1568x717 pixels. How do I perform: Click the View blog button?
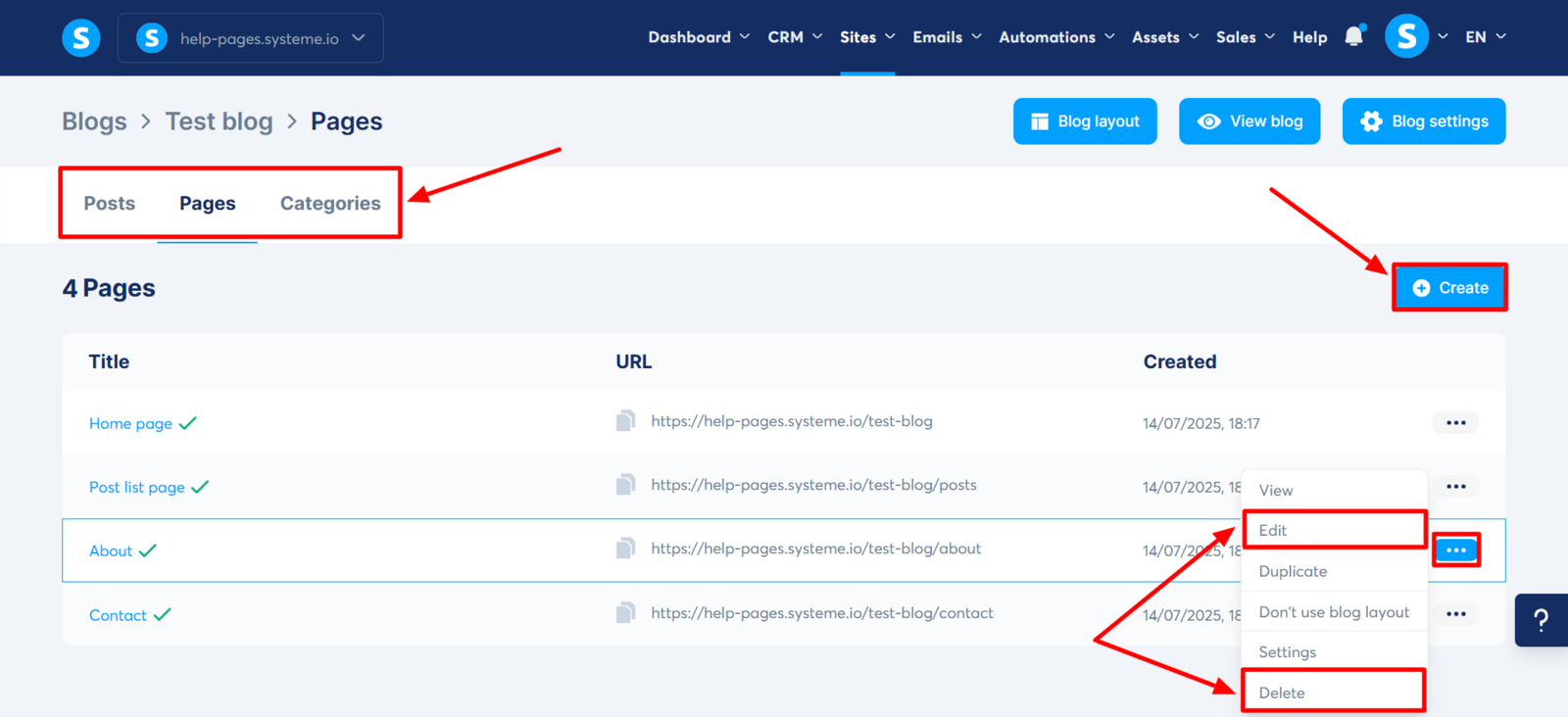(x=1249, y=121)
